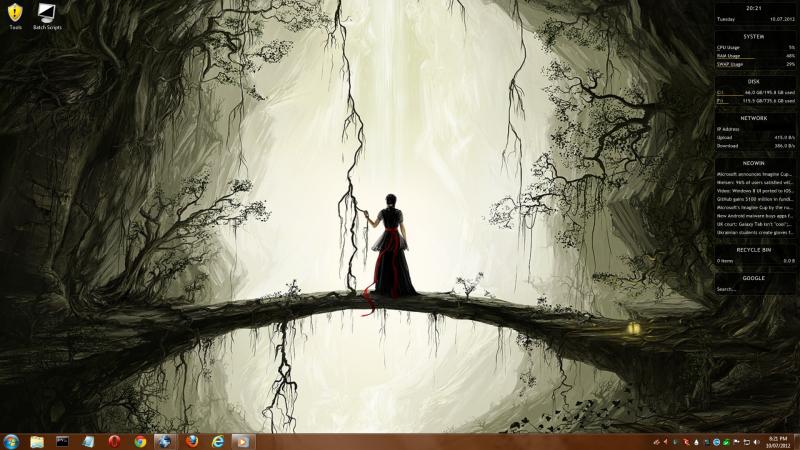Open the Batch Scripts desktop shortcut
The image size is (800, 450).
47,16
